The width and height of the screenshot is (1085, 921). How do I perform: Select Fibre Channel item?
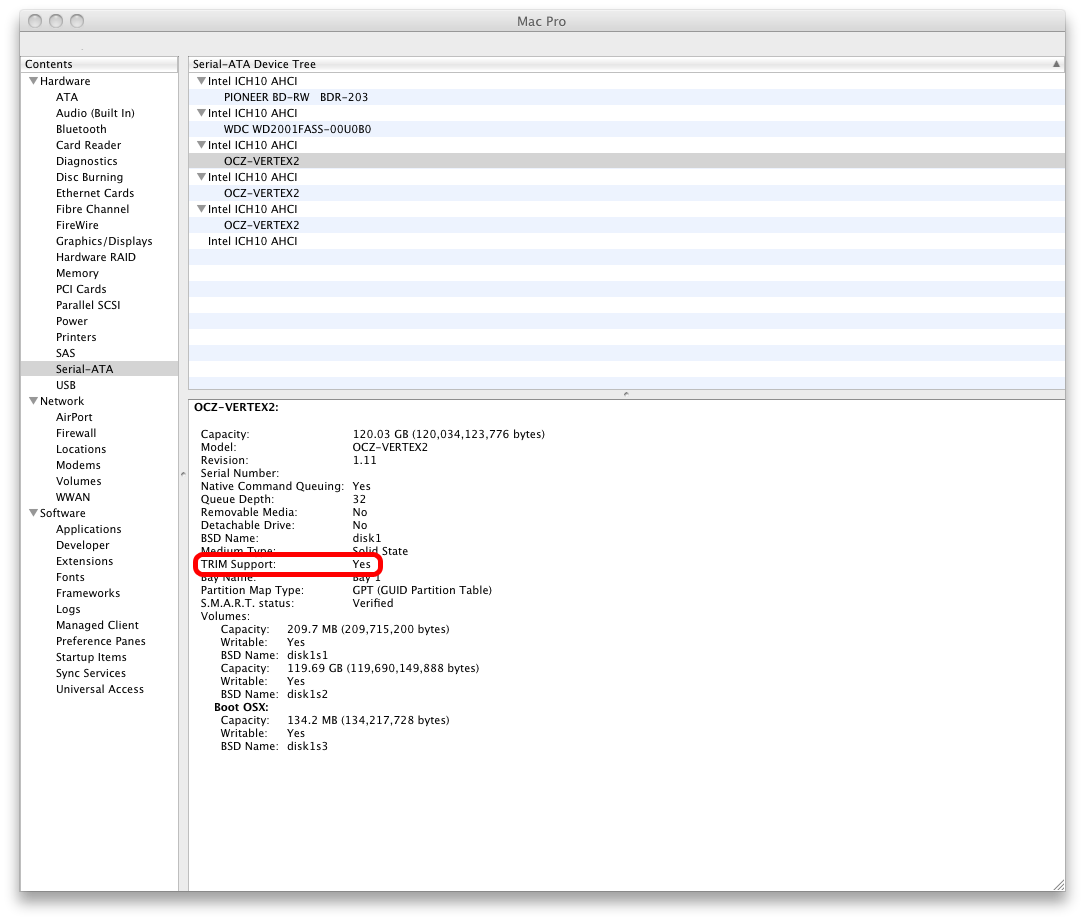93,208
